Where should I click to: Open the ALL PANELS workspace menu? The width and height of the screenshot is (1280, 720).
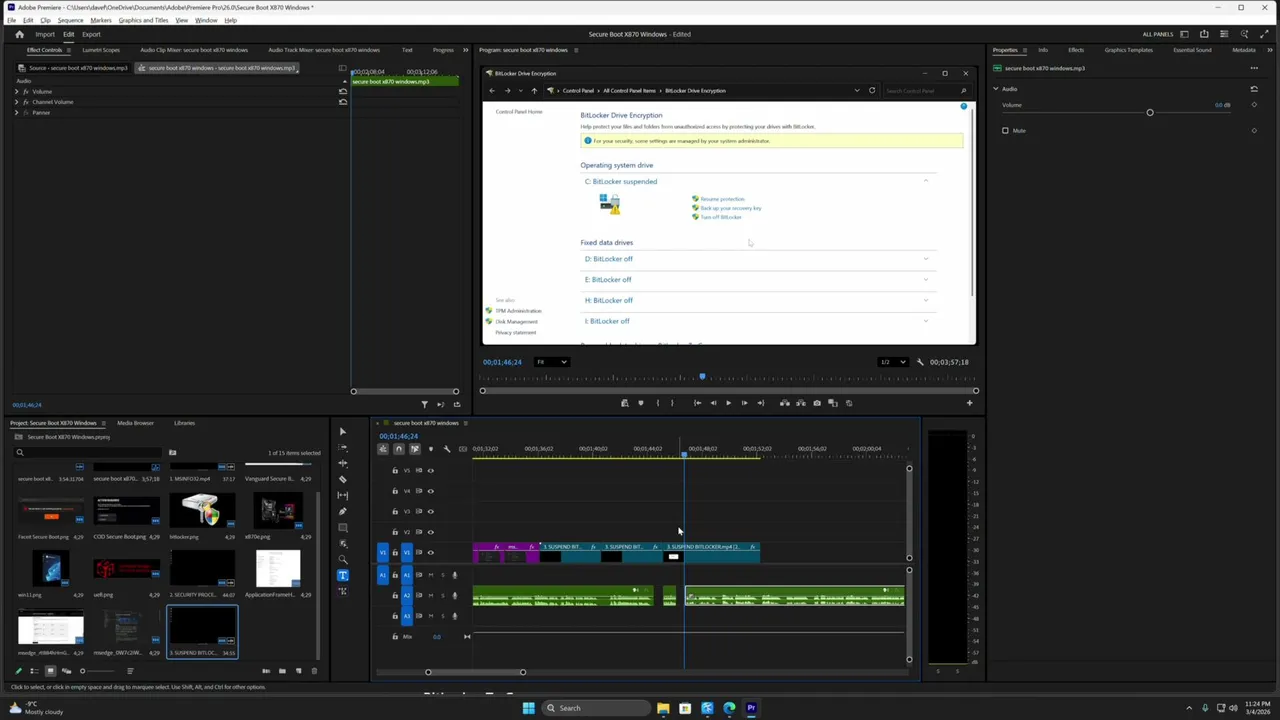coord(1158,34)
